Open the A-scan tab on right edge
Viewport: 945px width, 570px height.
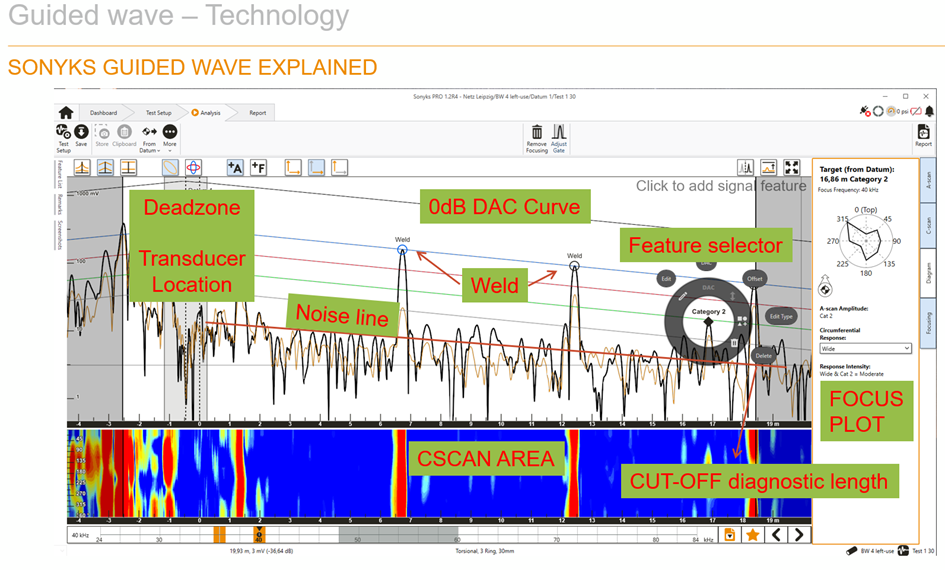click(x=928, y=180)
